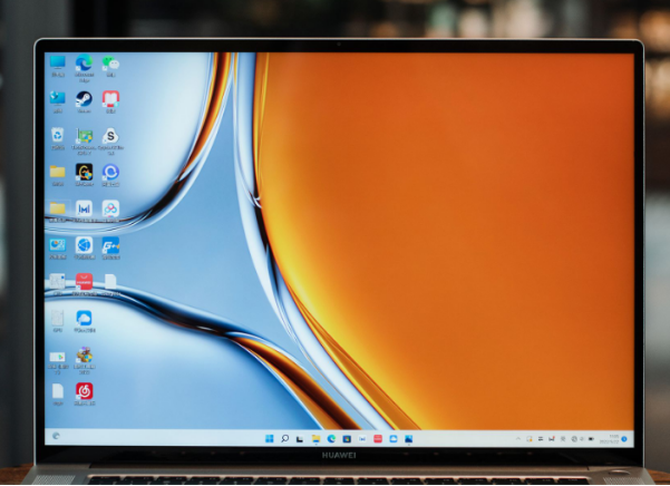Viewport: 670px width, 486px height.
Task: Launch the blue cloud drive desktop shortcut
Action: [84, 318]
